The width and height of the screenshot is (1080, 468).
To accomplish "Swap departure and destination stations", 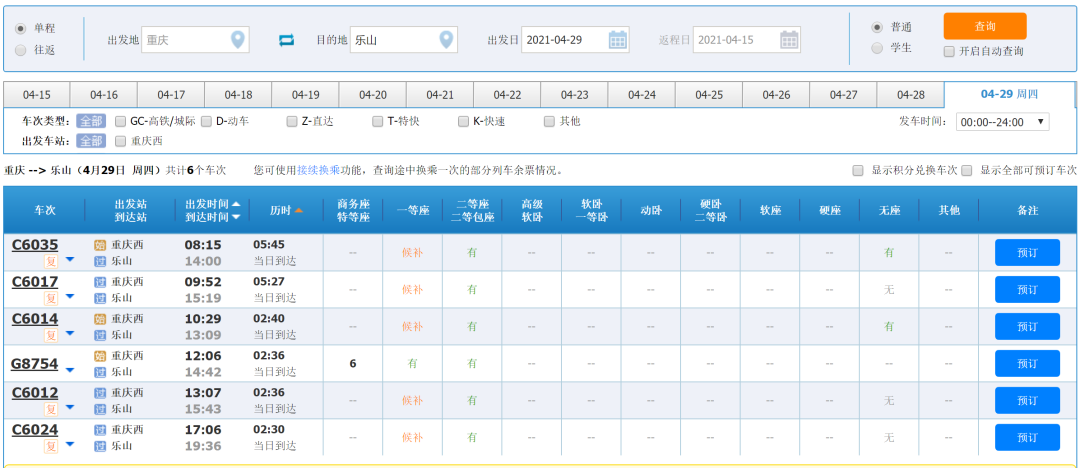I will click(x=287, y=40).
